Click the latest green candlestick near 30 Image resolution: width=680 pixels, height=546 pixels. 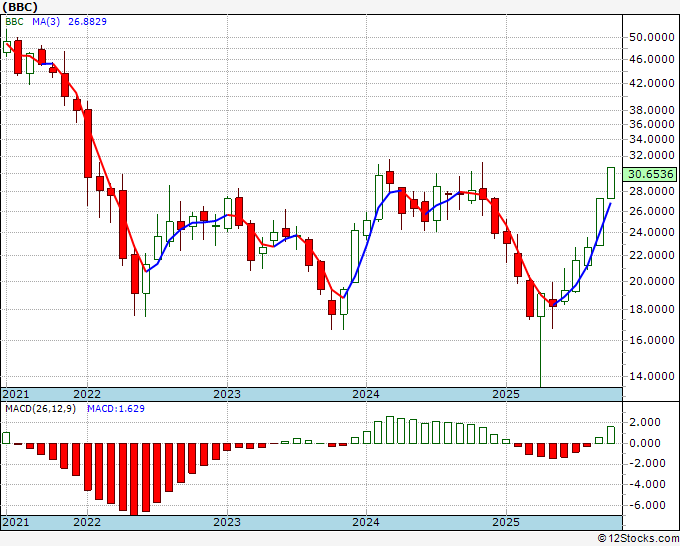pyautogui.click(x=611, y=183)
